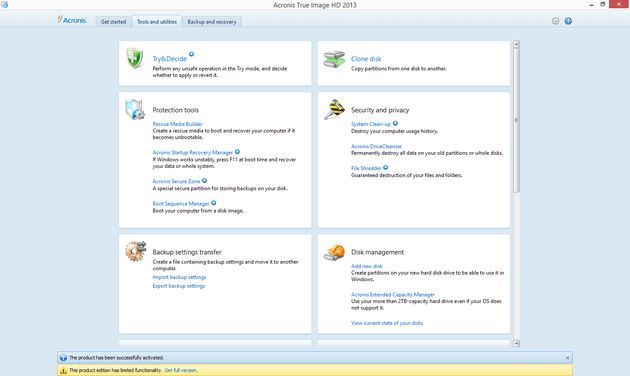Click Import backup settings
Viewport: 630px width, 376px height.
(179, 277)
